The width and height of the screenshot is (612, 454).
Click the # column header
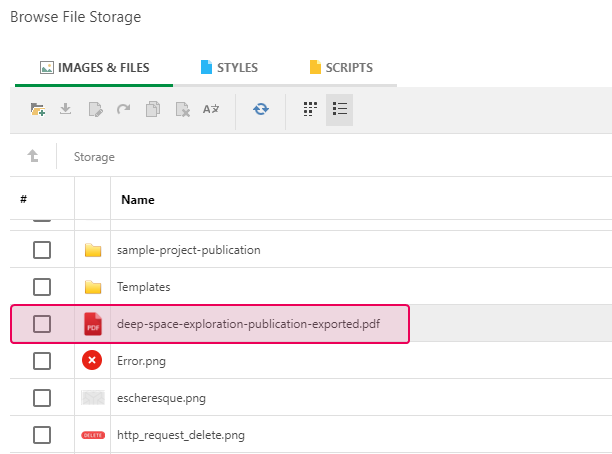(23, 199)
